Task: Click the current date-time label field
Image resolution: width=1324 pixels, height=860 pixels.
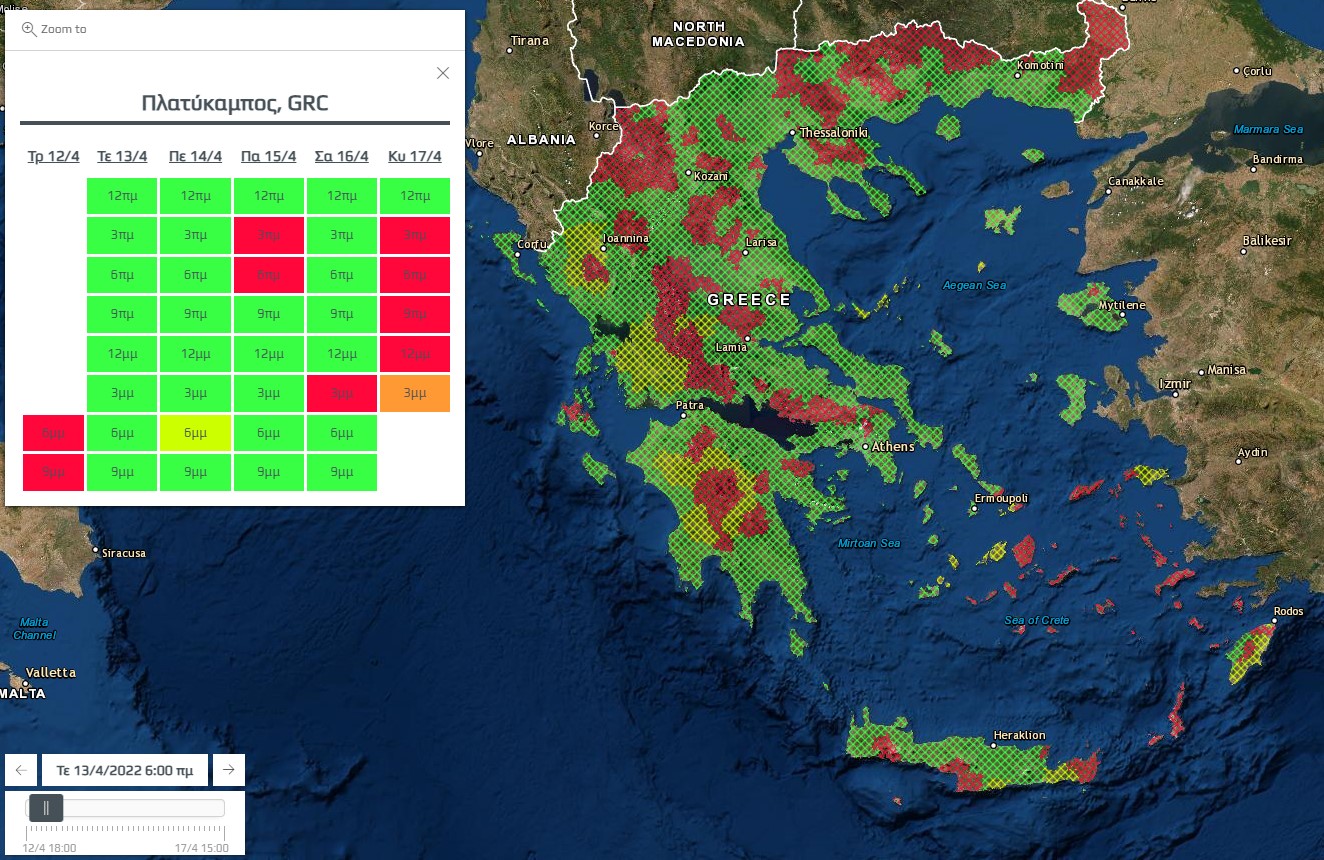Action: pos(125,770)
